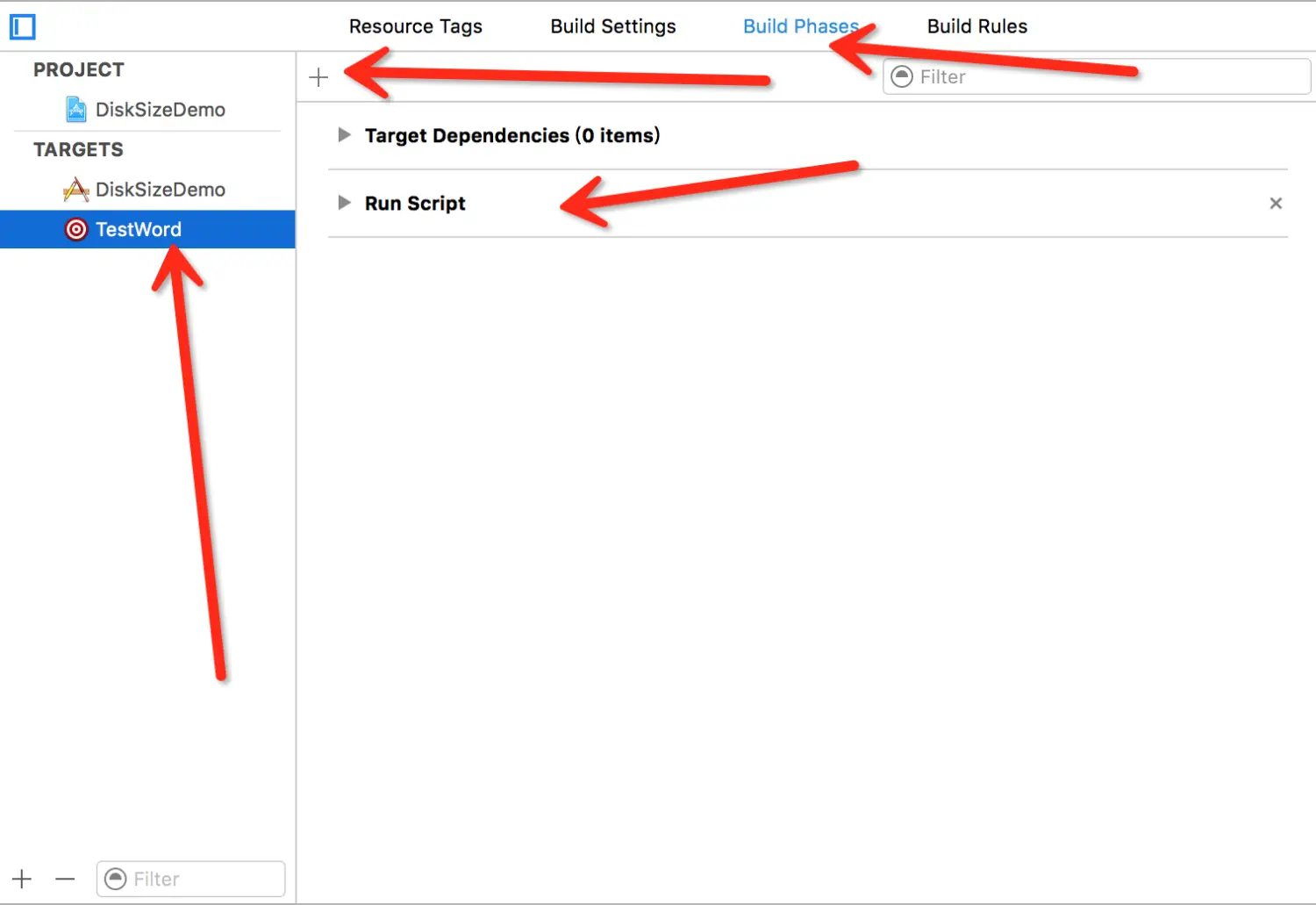Focus the targets Filter field at bottom
The height and width of the screenshot is (905, 1316).
click(x=191, y=879)
